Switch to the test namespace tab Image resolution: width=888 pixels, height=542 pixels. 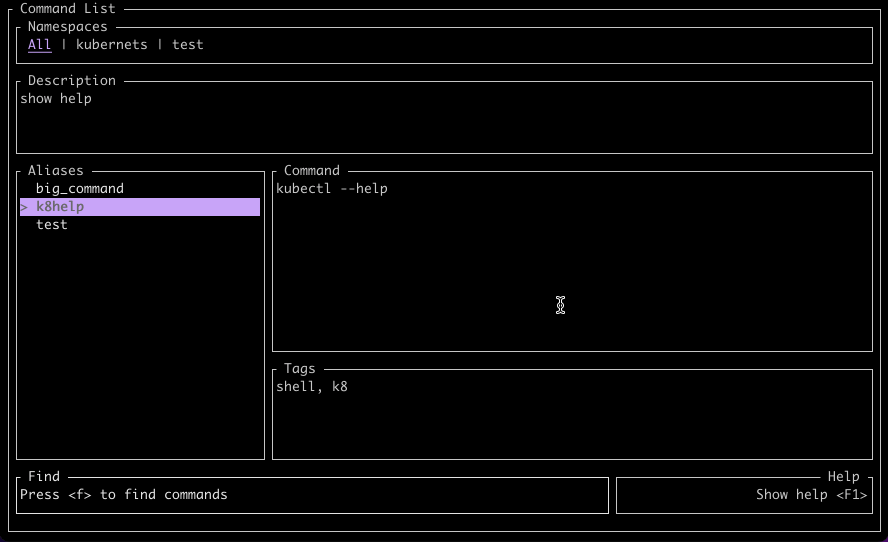187,45
